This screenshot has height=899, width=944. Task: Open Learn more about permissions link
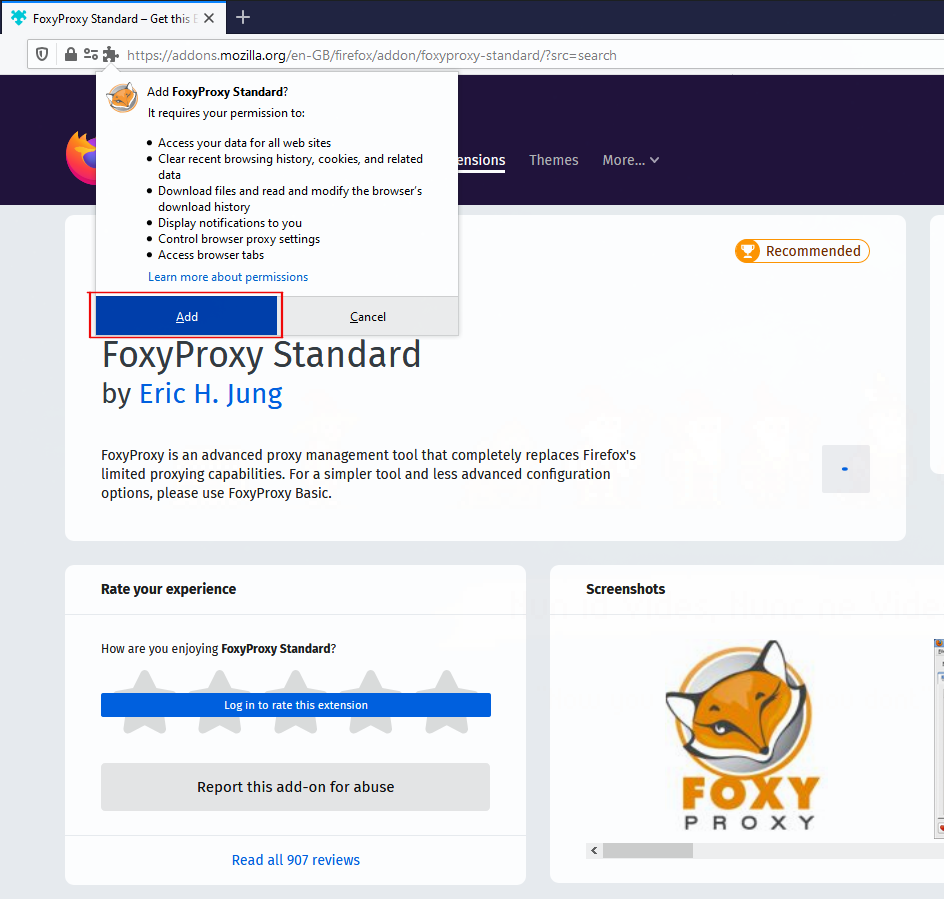[228, 277]
